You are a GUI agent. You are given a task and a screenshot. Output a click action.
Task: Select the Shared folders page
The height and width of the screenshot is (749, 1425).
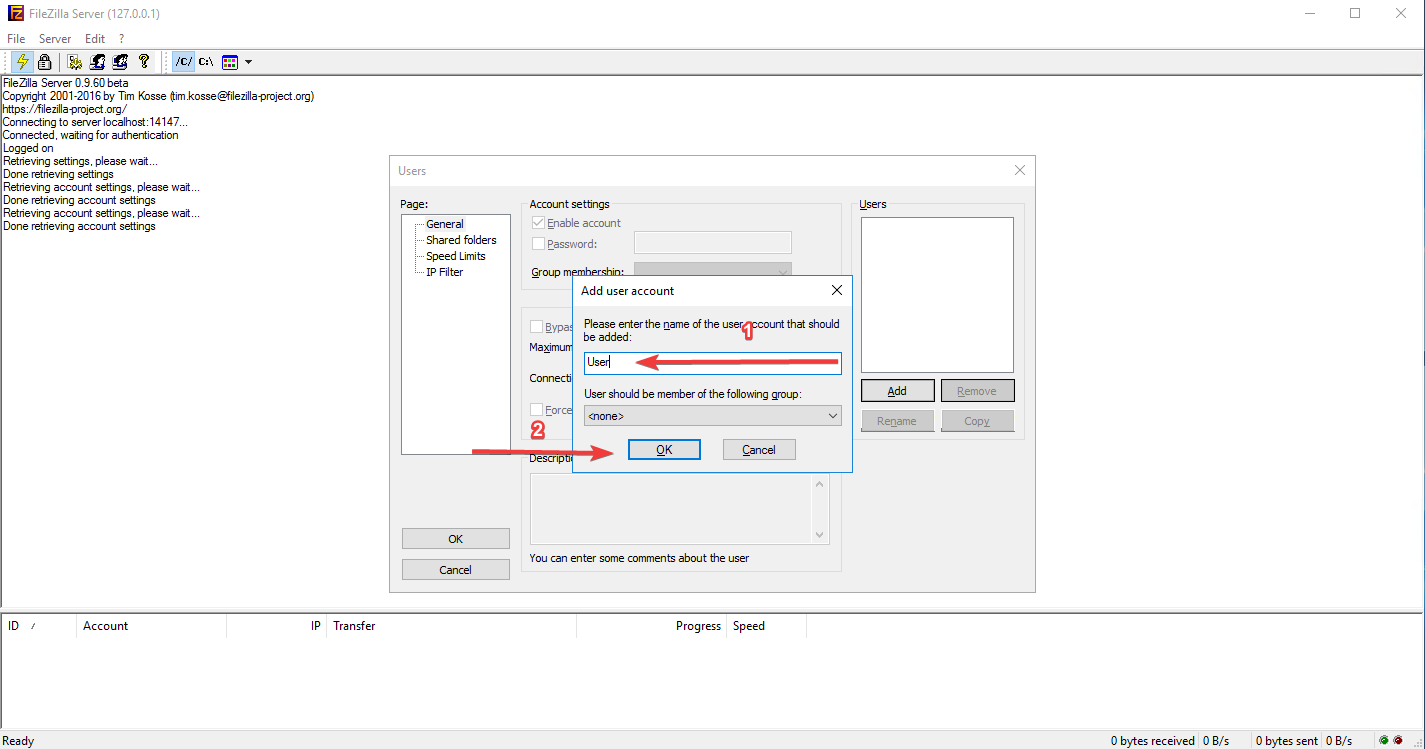[461, 240]
